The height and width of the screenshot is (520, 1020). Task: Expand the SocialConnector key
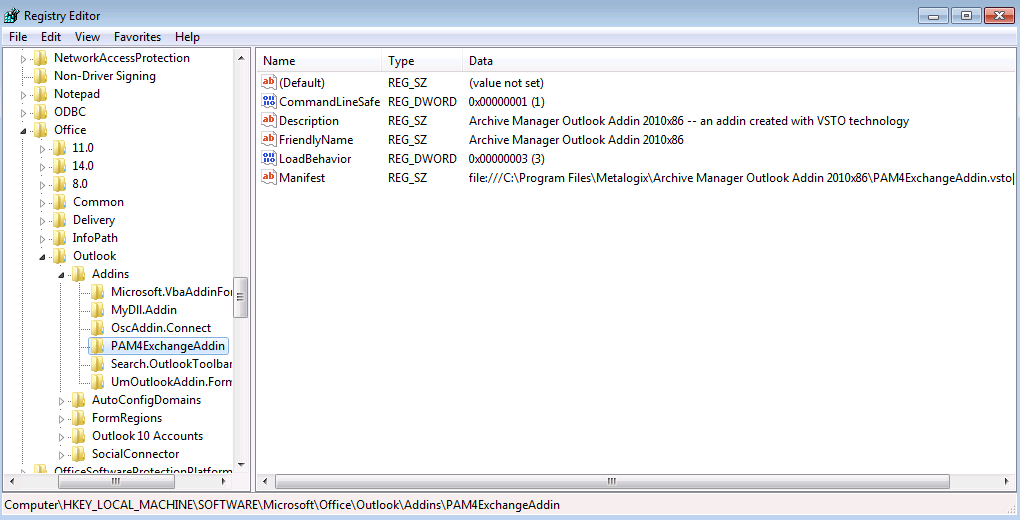click(x=62, y=455)
